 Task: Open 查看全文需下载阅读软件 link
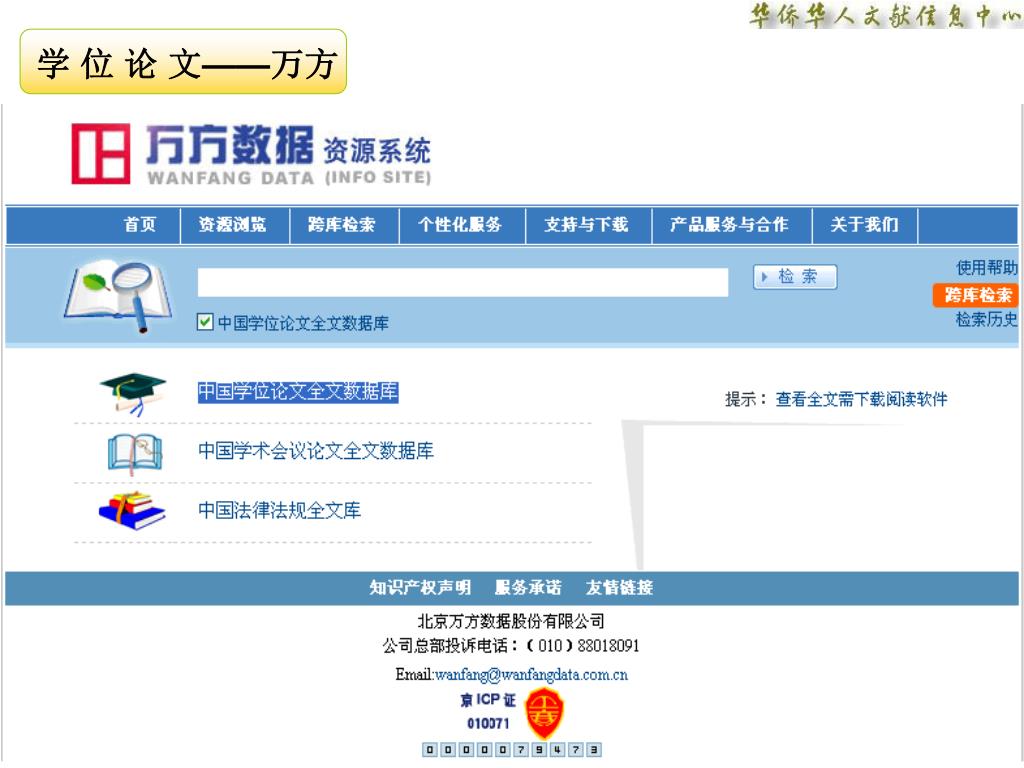pos(861,399)
